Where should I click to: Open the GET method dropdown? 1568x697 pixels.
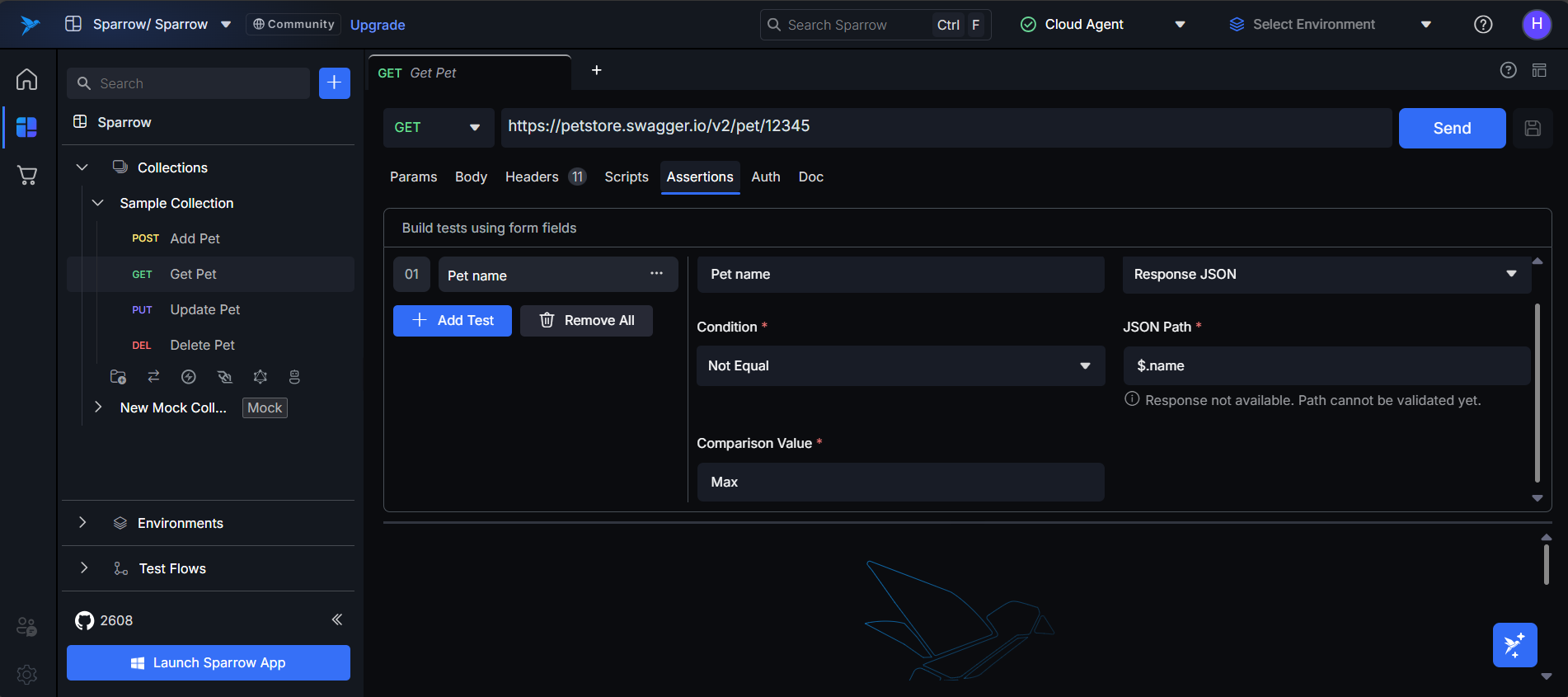tap(438, 128)
